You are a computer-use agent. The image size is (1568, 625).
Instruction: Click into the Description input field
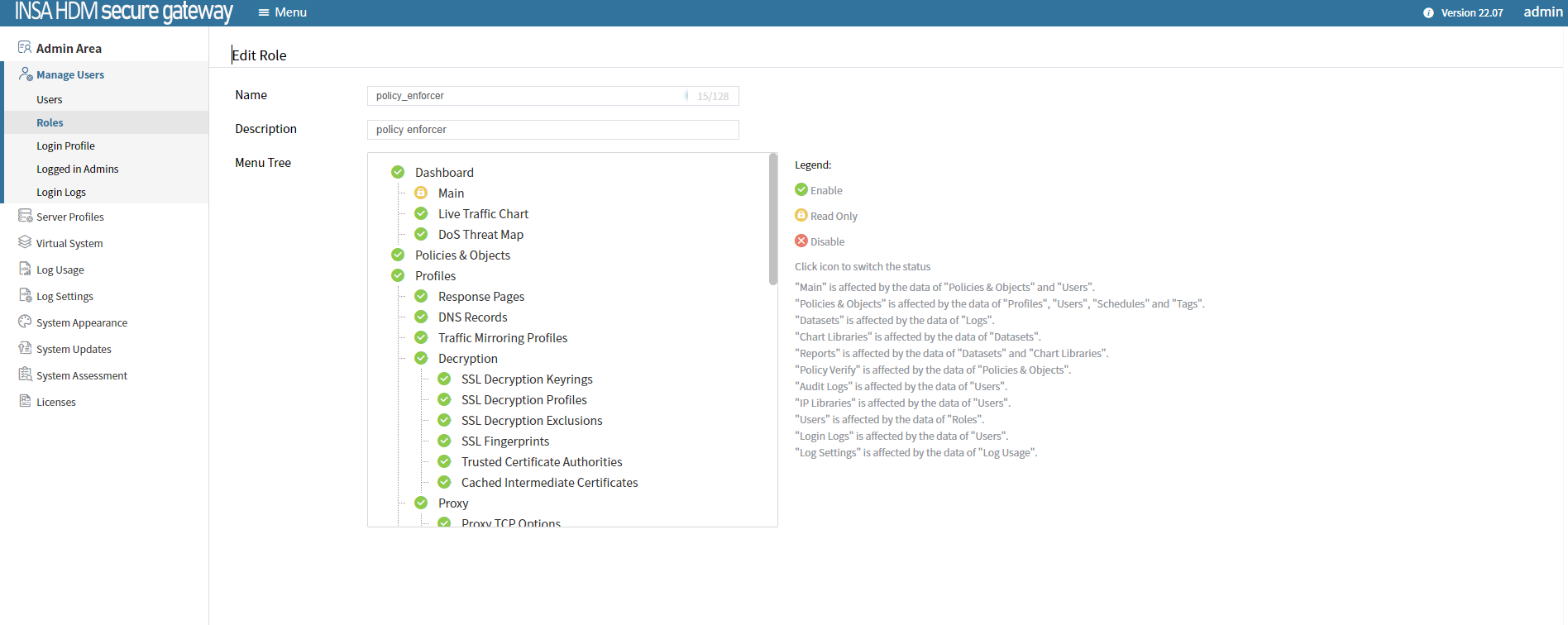[x=552, y=130]
